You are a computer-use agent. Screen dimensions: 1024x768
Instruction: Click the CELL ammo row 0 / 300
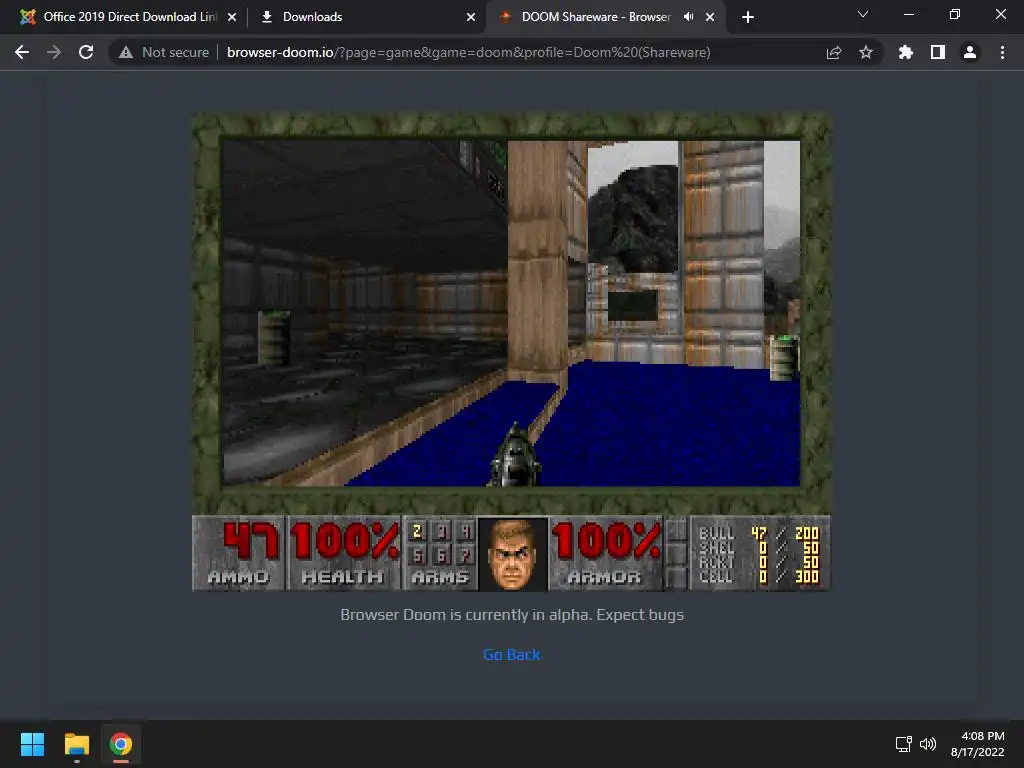coord(758,576)
